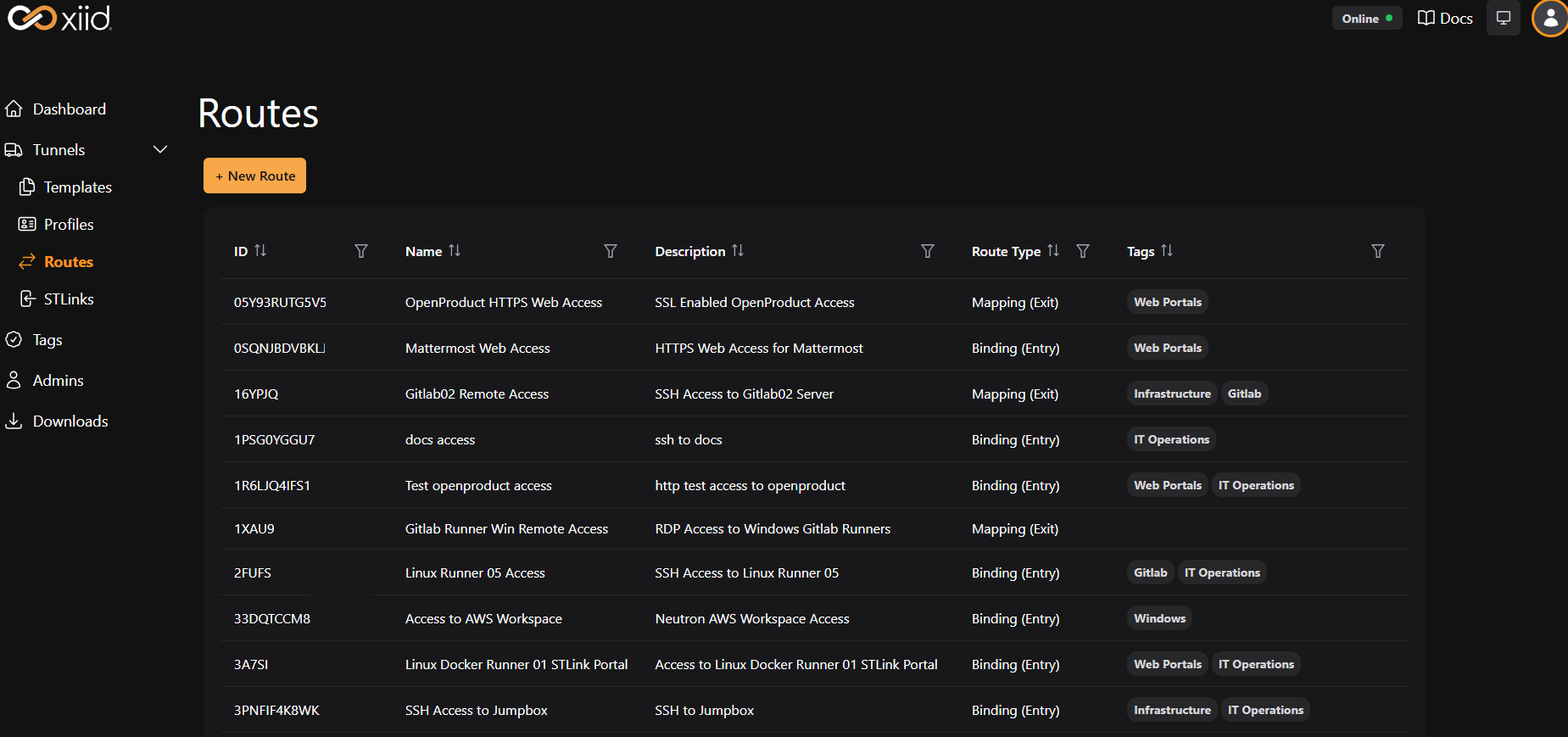
Task: Open the Docs link
Action: click(1445, 18)
